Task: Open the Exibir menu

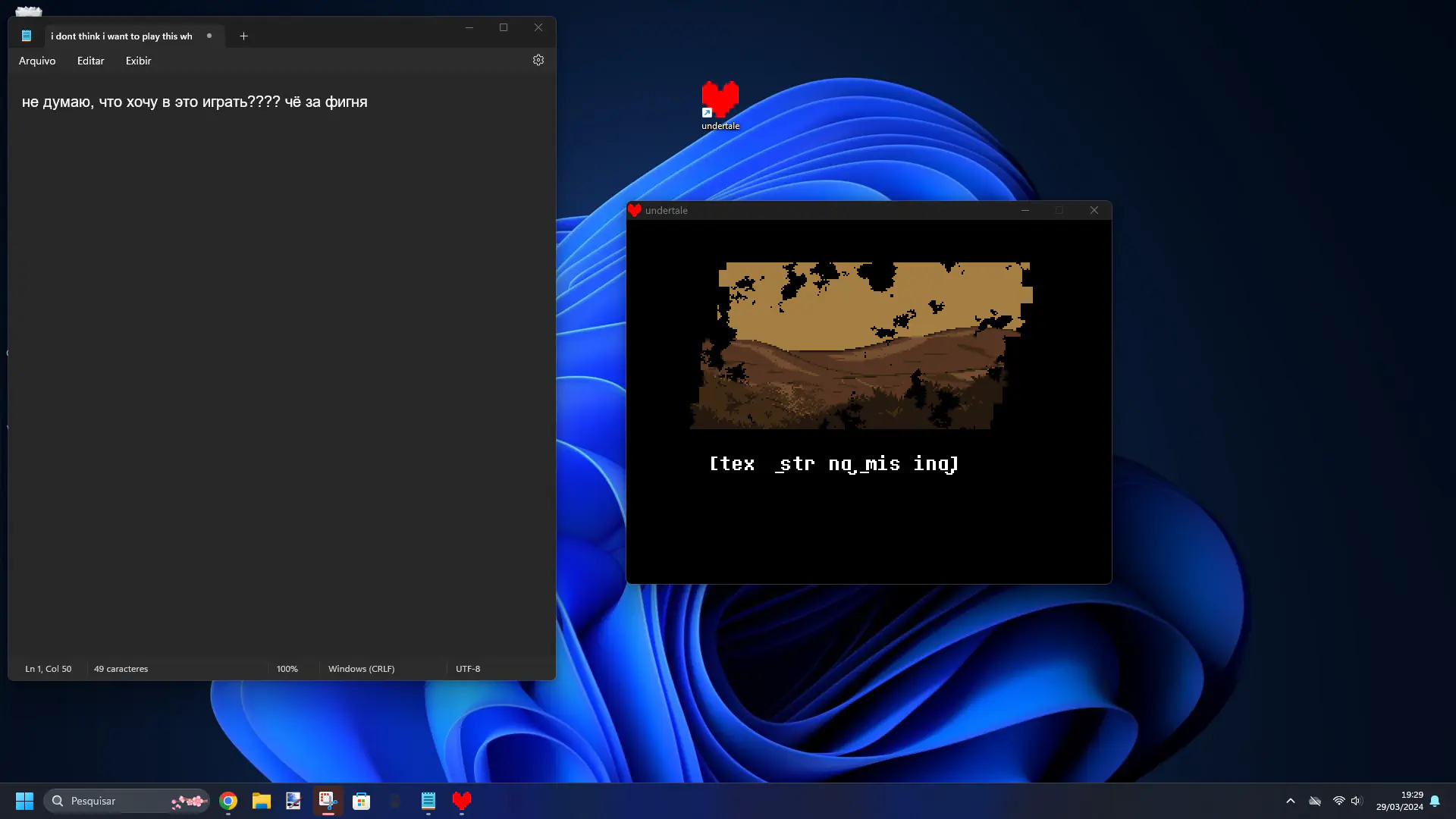Action: coord(138,61)
